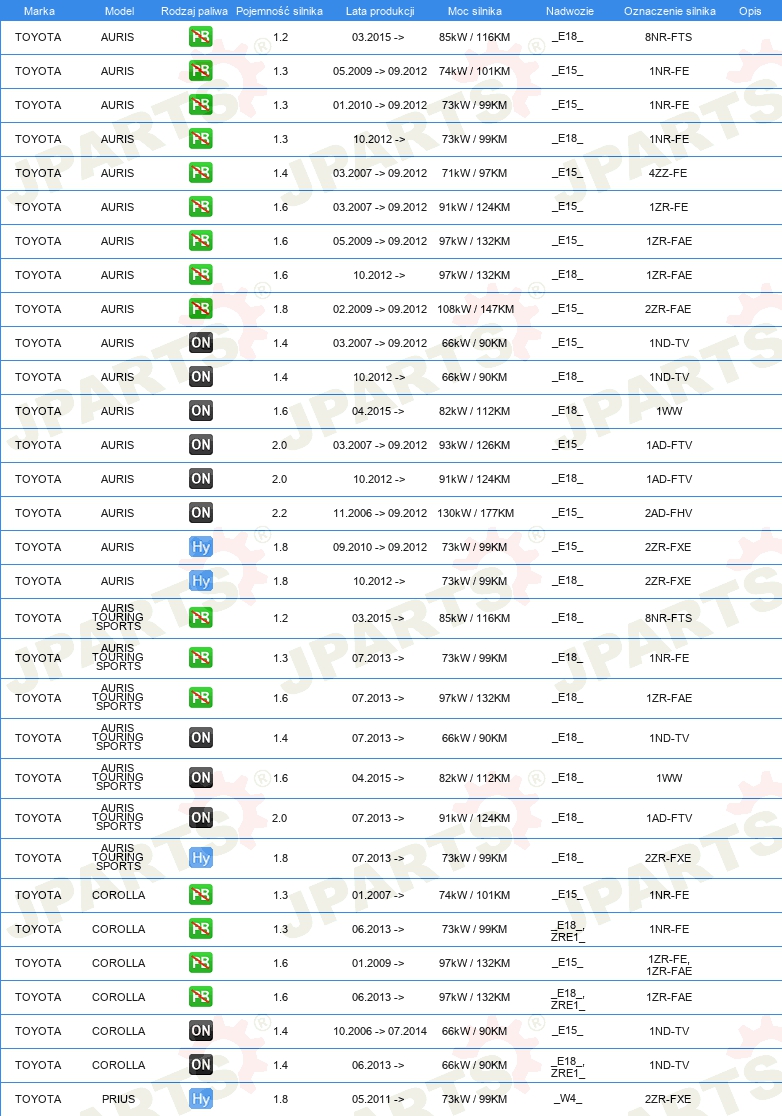Click diesel ON icon in Auris 03.2007 1ND-TV row
782x1116 pixels.
[201, 342]
